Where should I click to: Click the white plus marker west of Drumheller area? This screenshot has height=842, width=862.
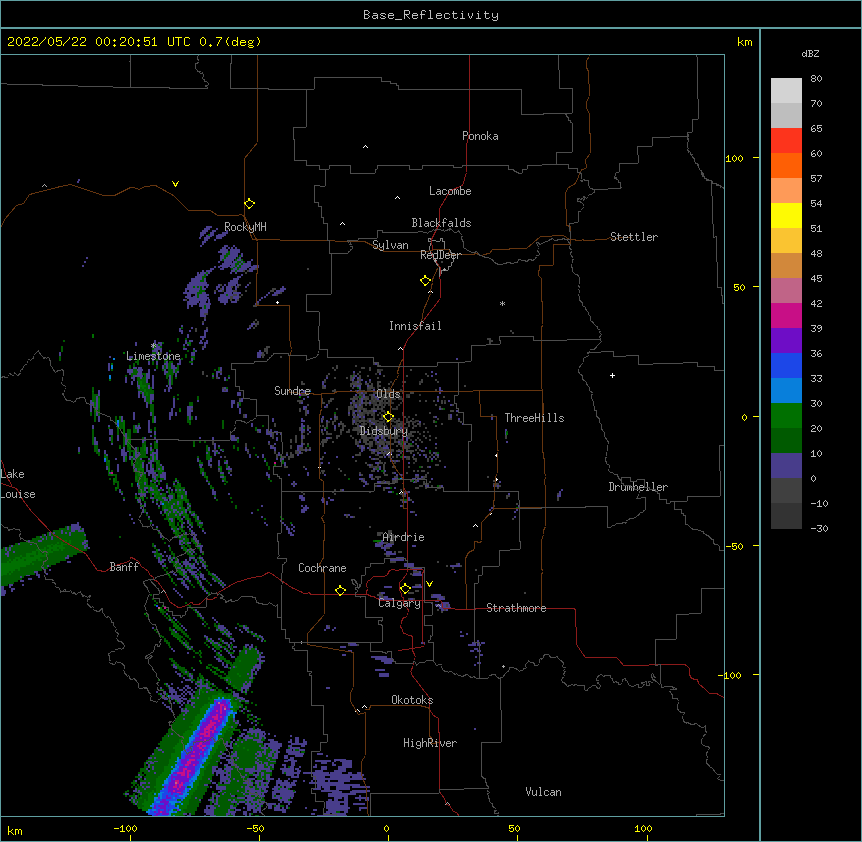[612, 375]
